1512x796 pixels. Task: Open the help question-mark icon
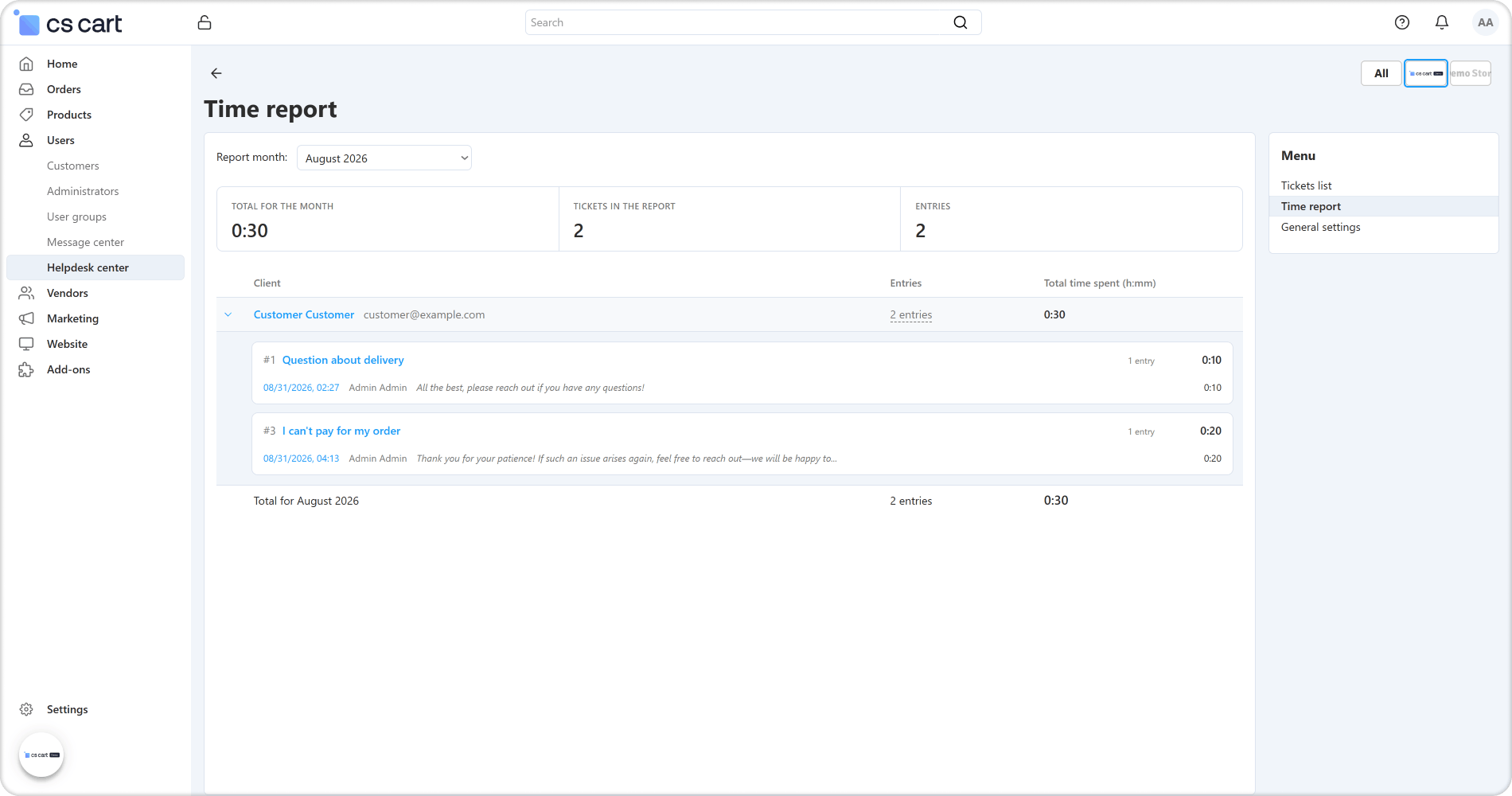(x=1402, y=22)
